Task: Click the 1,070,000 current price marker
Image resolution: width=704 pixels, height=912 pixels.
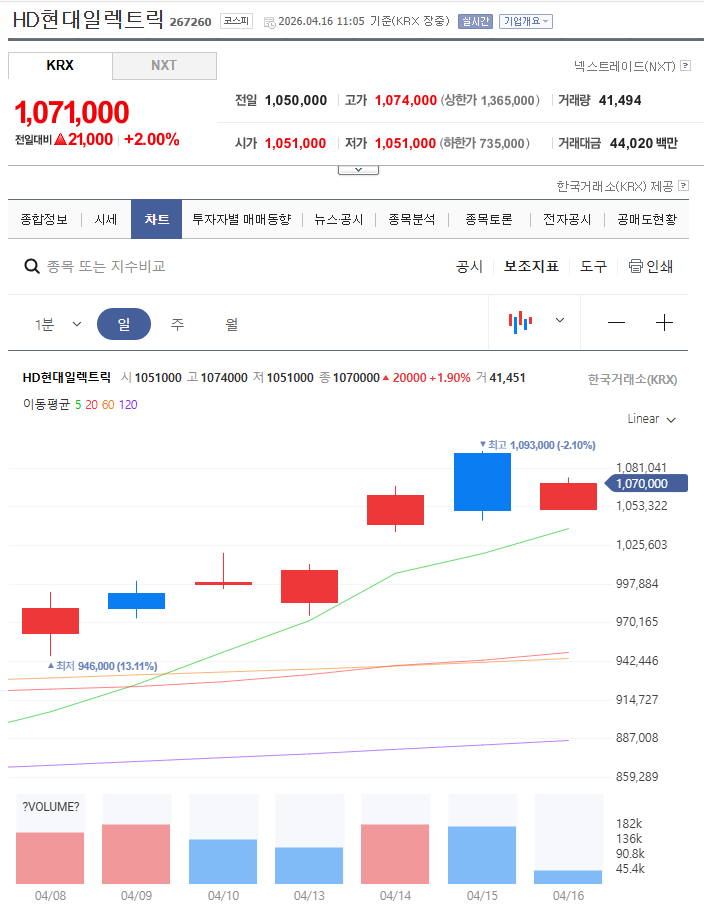Action: coord(646,483)
